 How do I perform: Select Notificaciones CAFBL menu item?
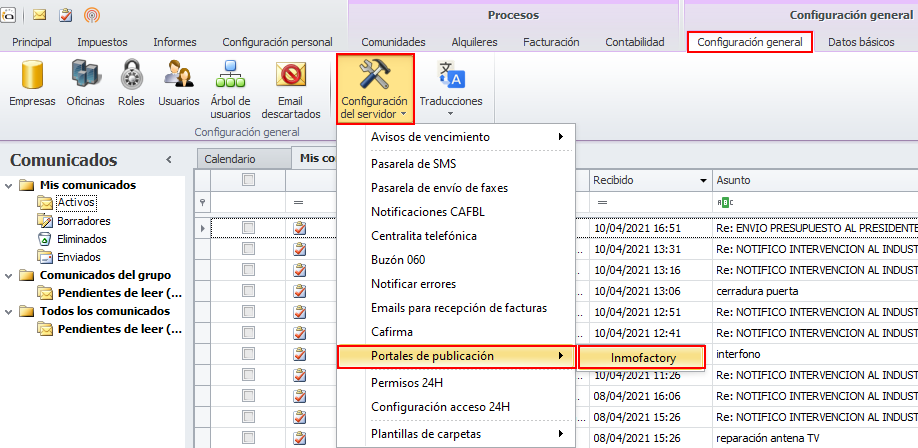428,211
